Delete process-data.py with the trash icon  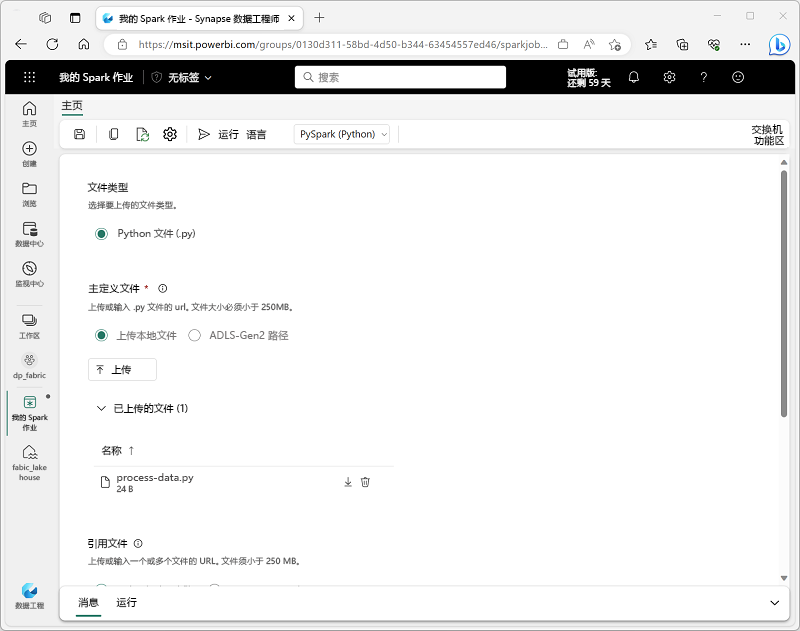(x=365, y=481)
